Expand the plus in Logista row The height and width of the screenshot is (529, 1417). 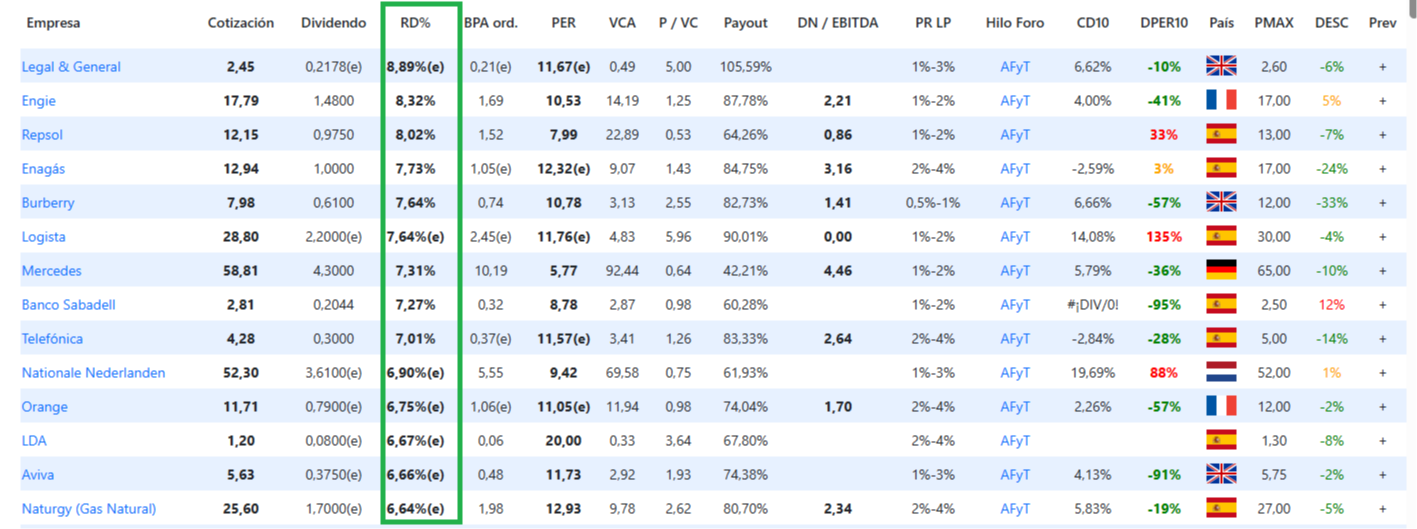[1383, 237]
